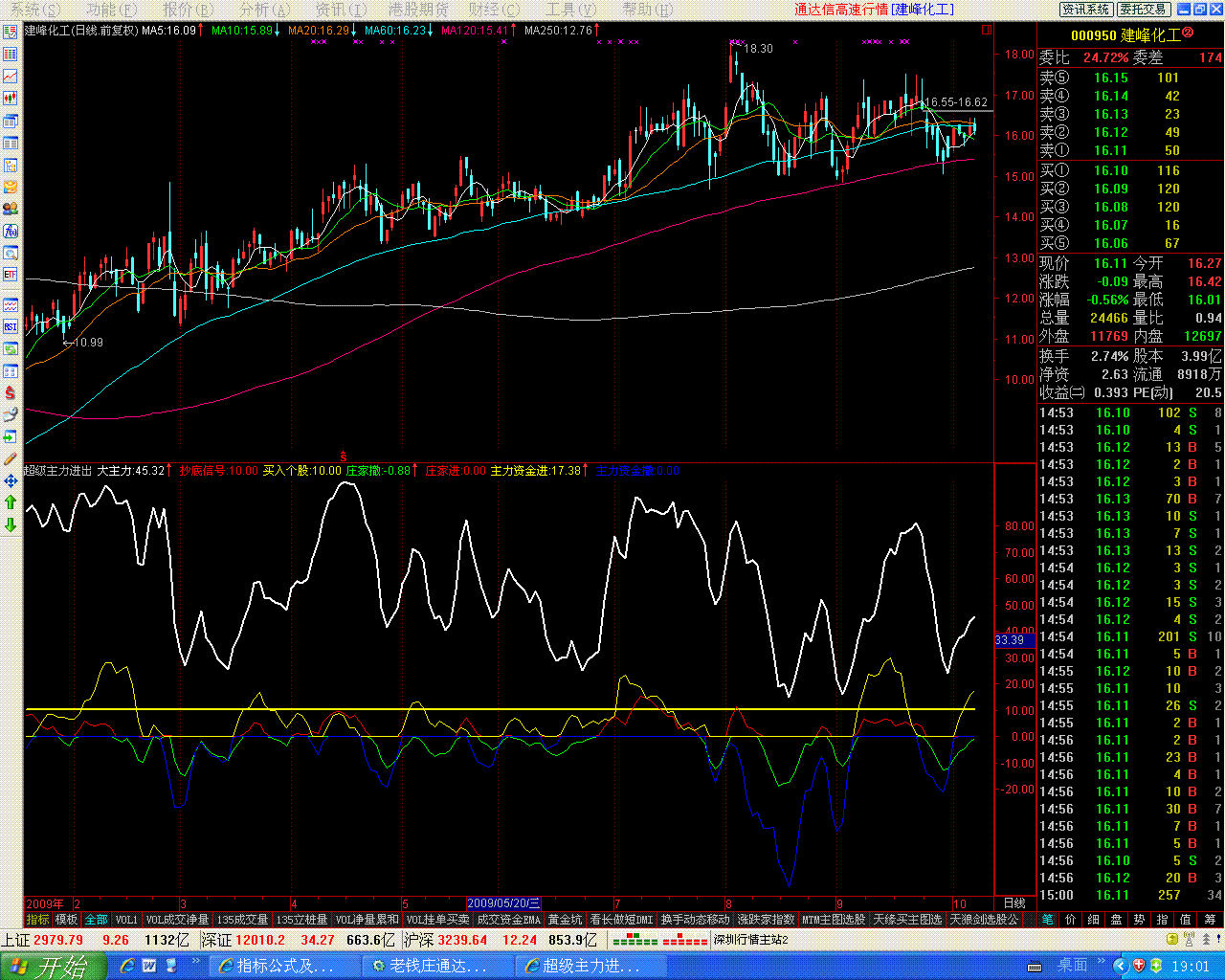The width and height of the screenshot is (1225, 980).
Task: Toggle the red box at chart top-right corner
Action: coord(987,30)
